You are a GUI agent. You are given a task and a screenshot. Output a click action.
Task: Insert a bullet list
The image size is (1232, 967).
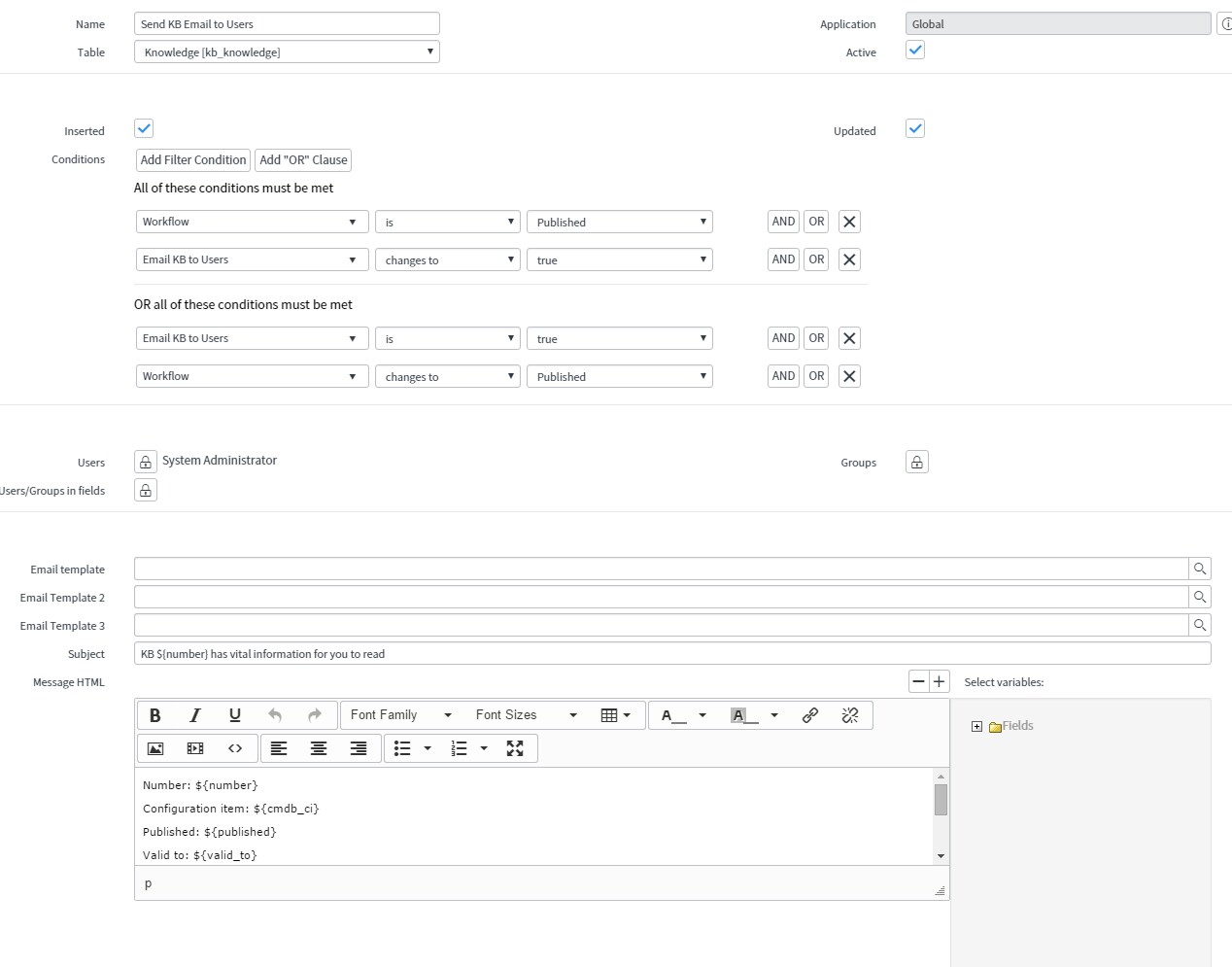point(402,748)
